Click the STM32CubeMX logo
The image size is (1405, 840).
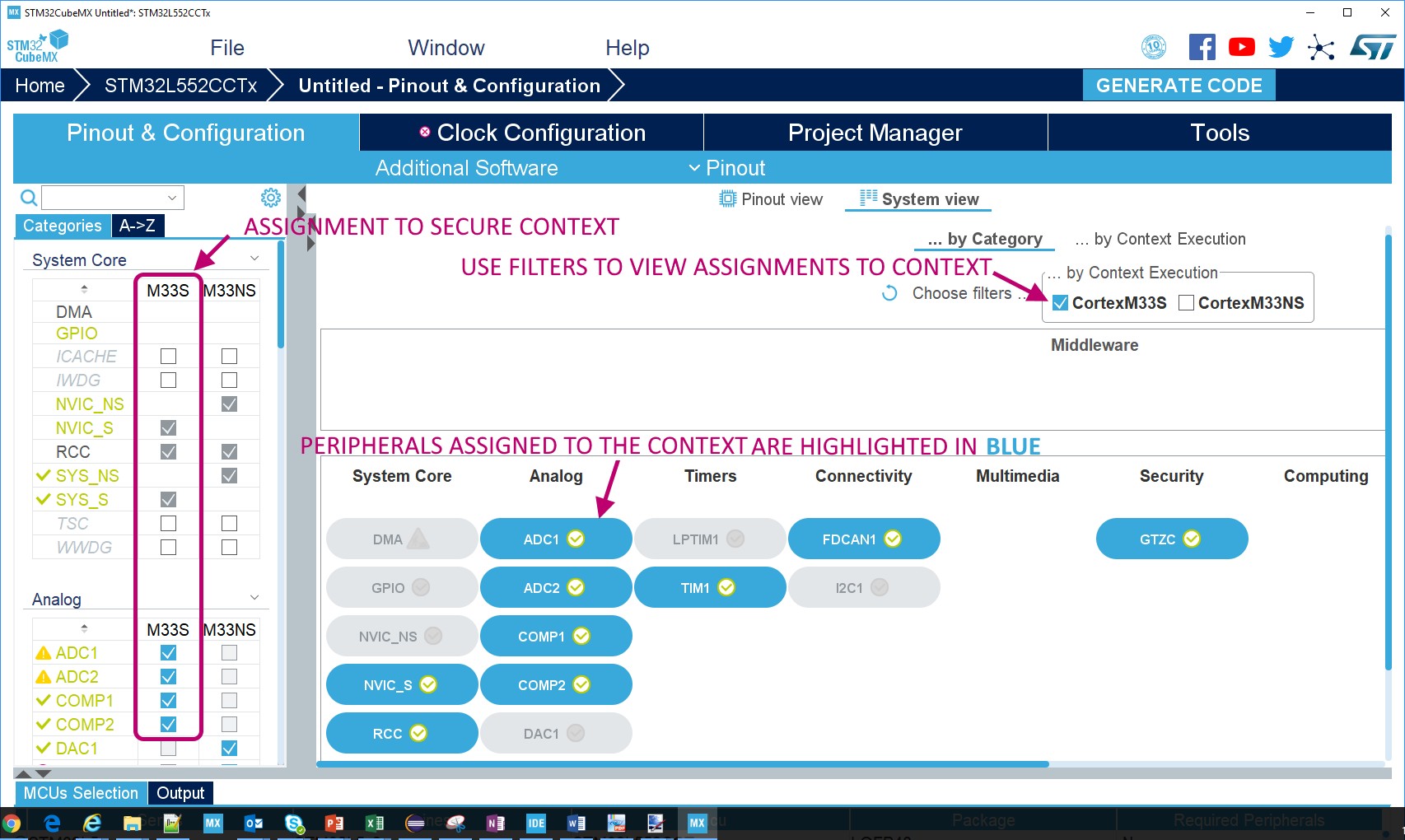tap(37, 47)
